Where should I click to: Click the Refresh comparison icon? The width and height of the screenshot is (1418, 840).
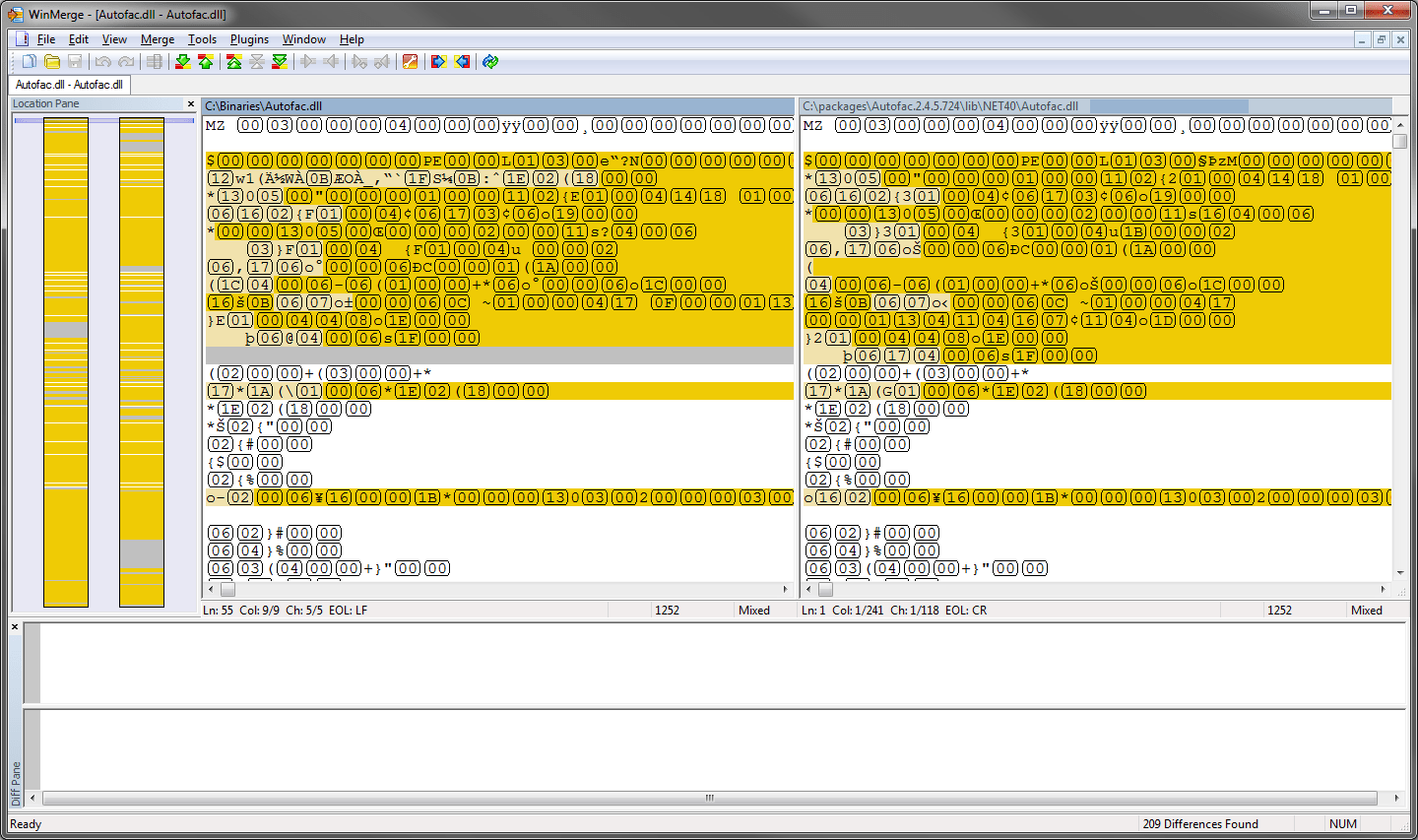point(489,61)
